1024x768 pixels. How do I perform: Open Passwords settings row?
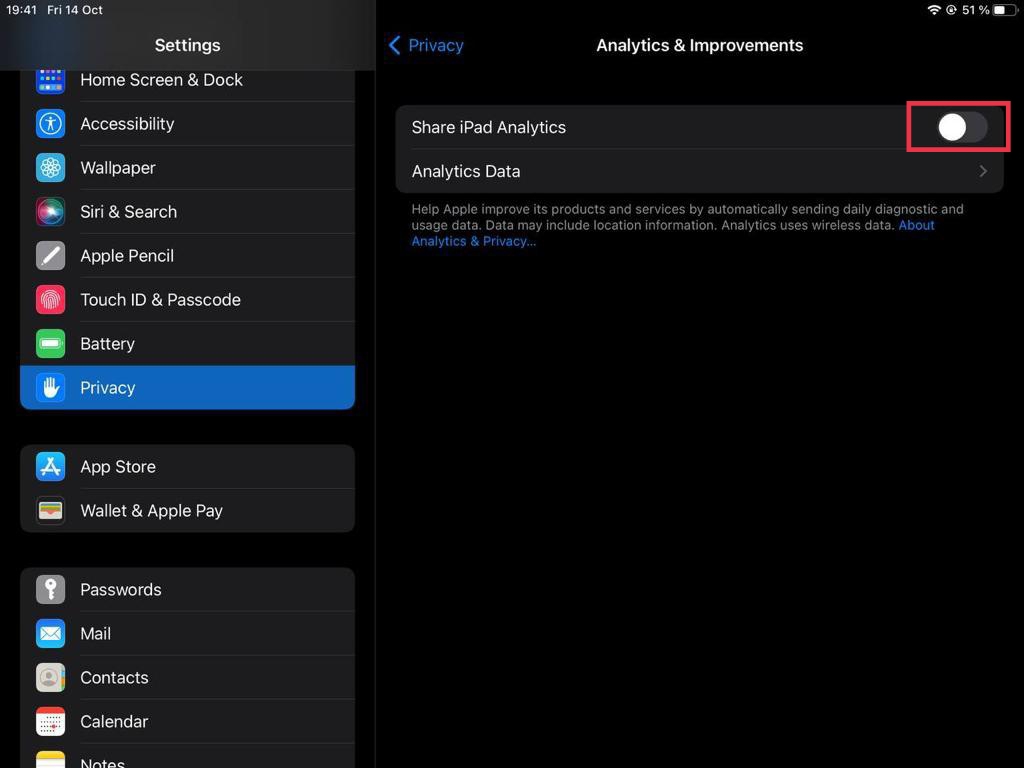point(187,590)
